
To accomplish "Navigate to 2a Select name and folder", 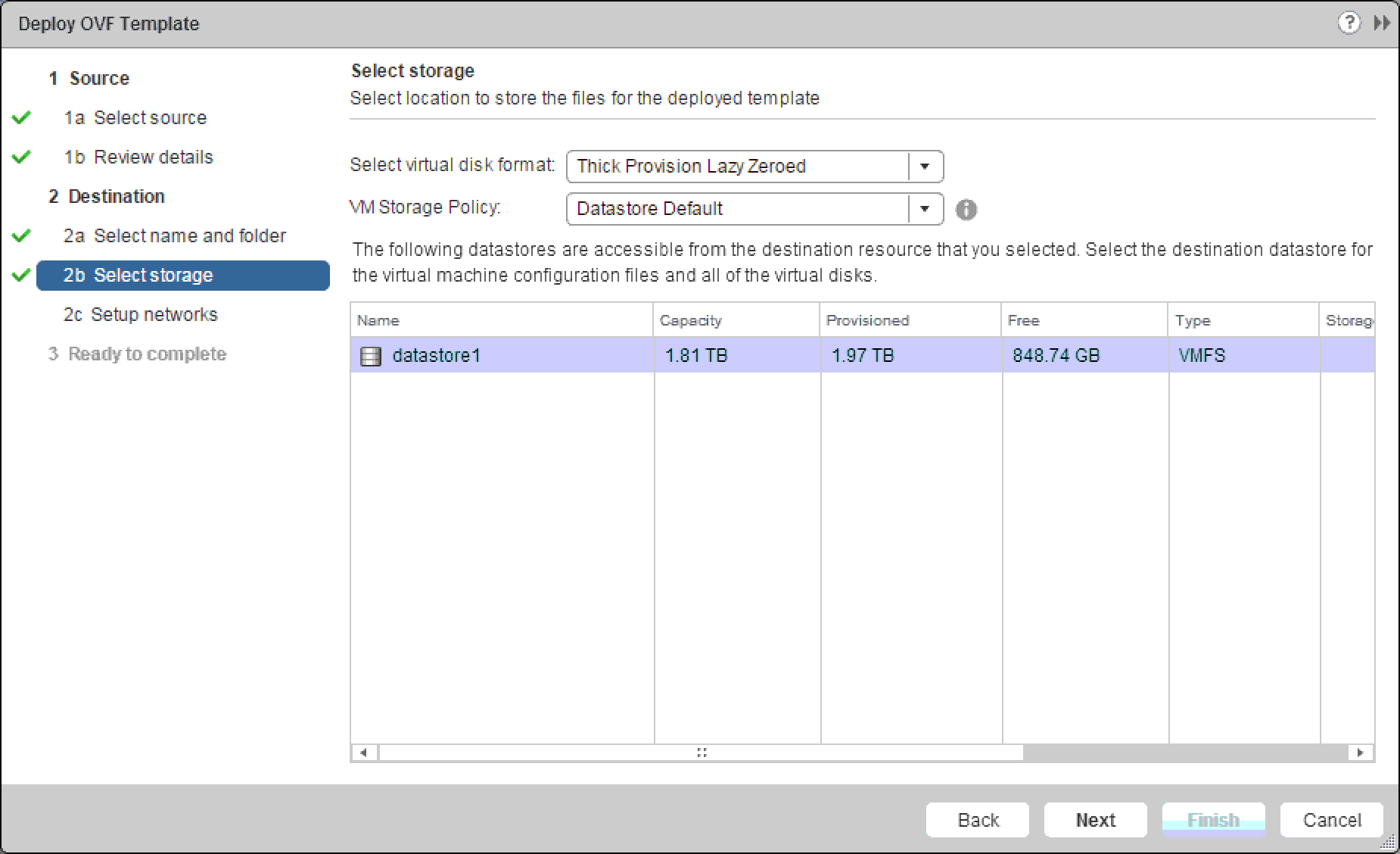I will pos(189,236).
